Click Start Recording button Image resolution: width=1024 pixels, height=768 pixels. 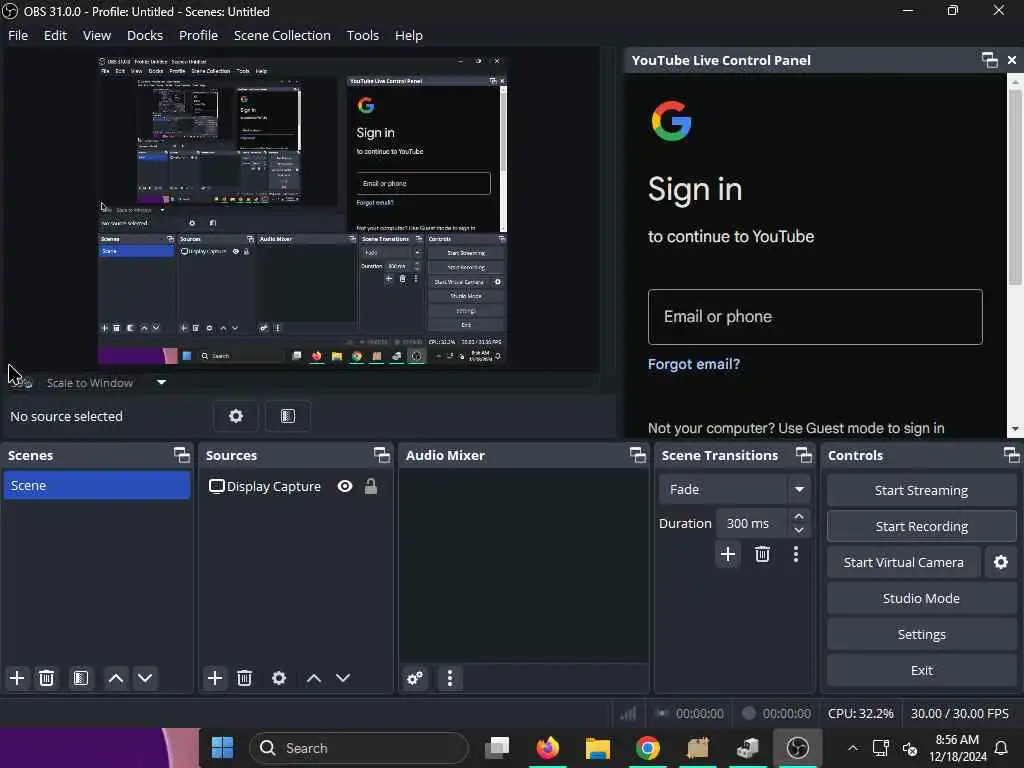point(921,526)
